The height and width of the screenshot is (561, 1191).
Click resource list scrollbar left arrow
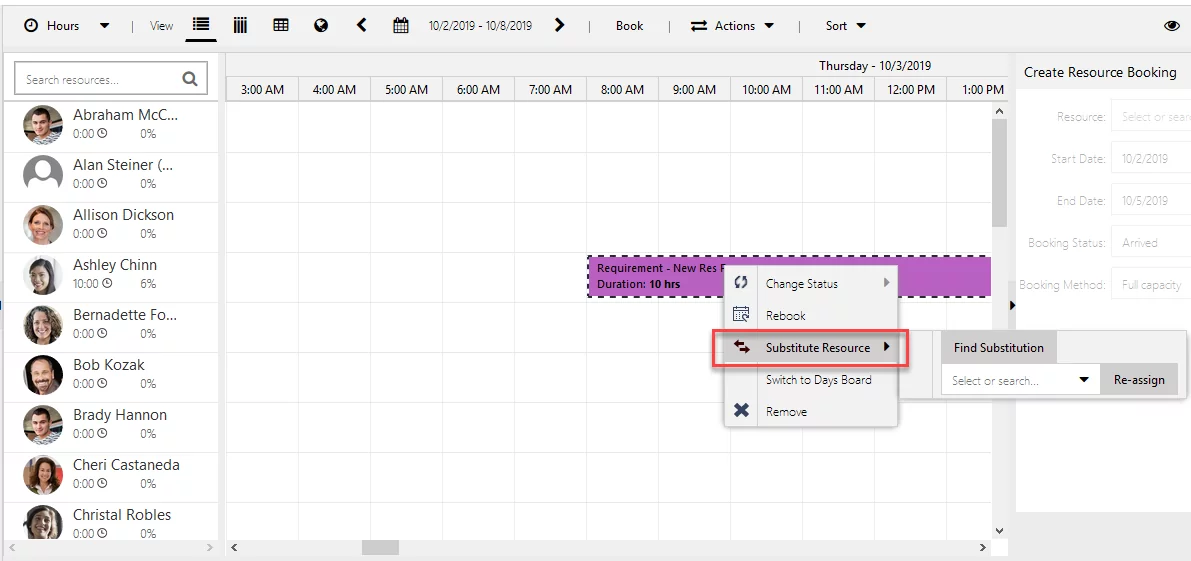tap(11, 547)
